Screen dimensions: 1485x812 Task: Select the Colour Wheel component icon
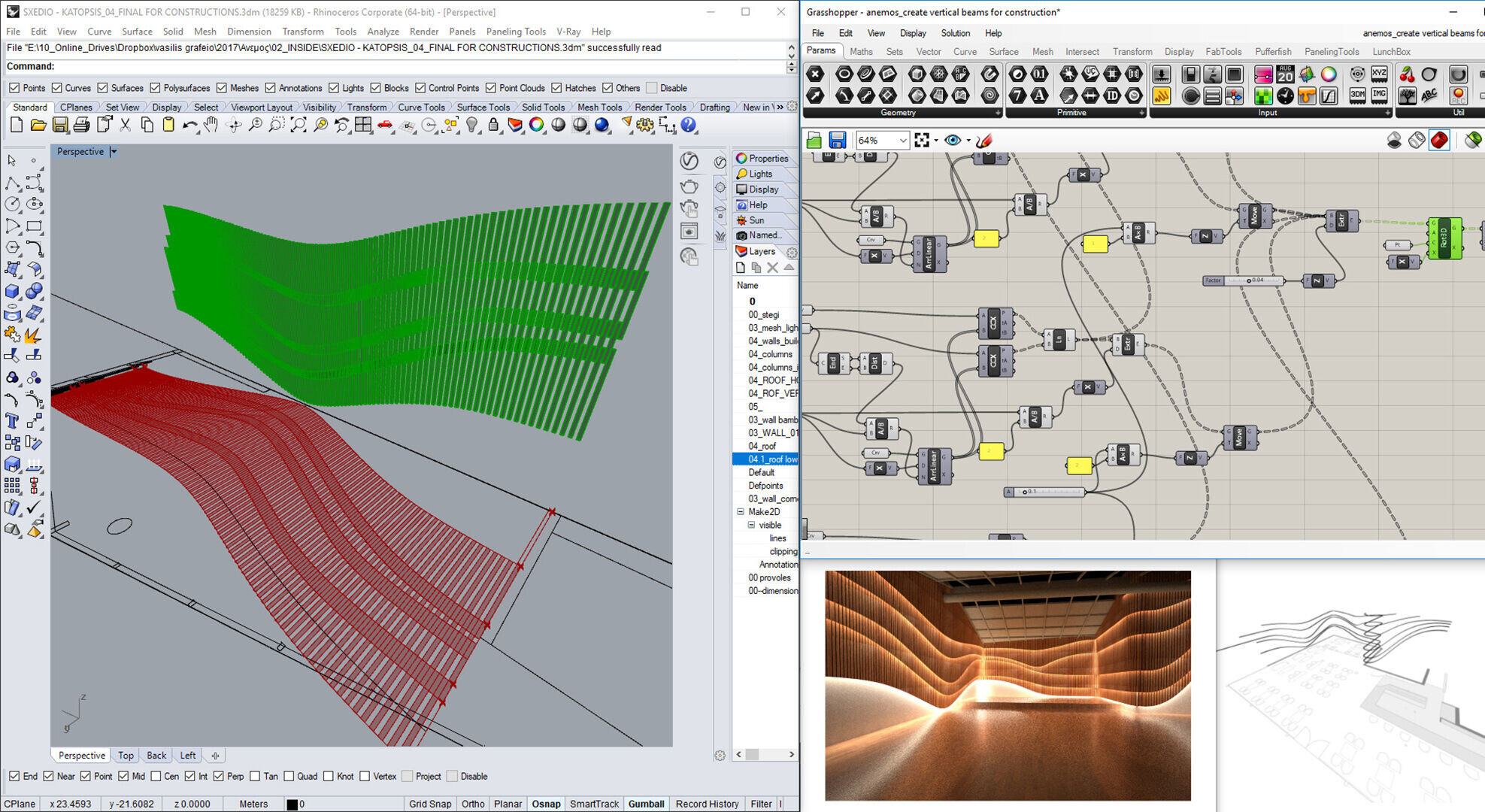click(x=1329, y=74)
